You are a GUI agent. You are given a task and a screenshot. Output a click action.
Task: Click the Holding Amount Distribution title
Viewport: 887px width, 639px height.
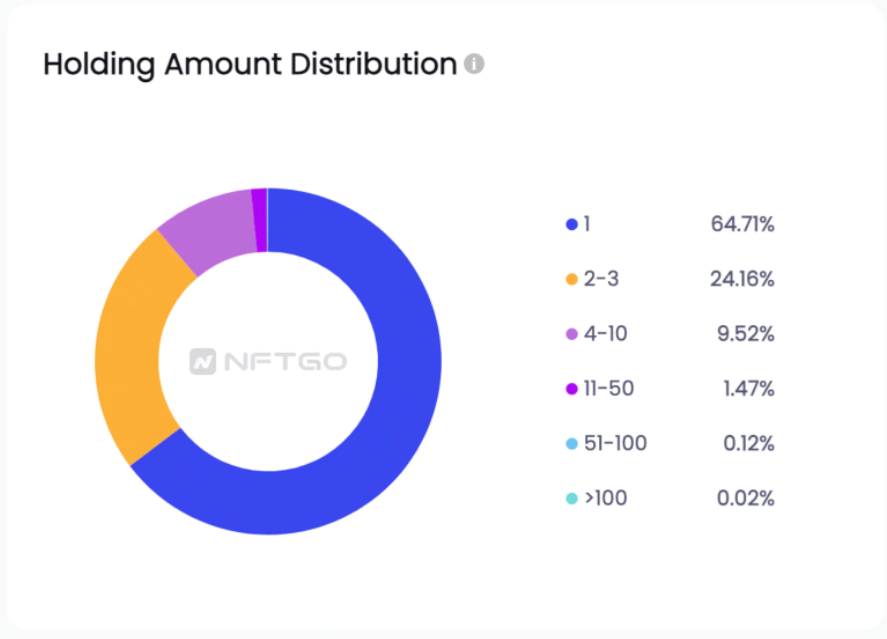[250, 65]
